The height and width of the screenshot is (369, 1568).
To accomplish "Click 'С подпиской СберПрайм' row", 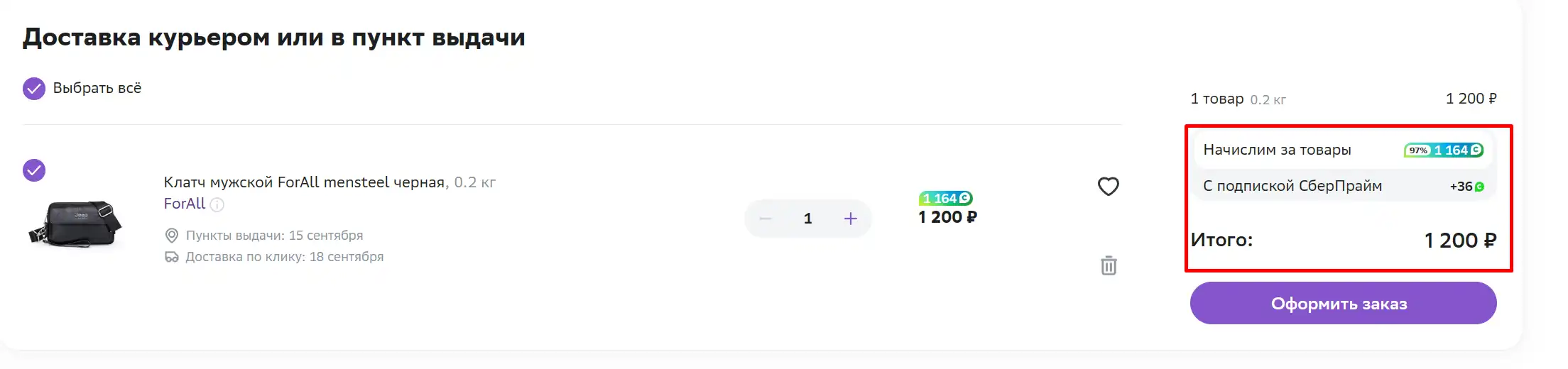I will click(1344, 186).
